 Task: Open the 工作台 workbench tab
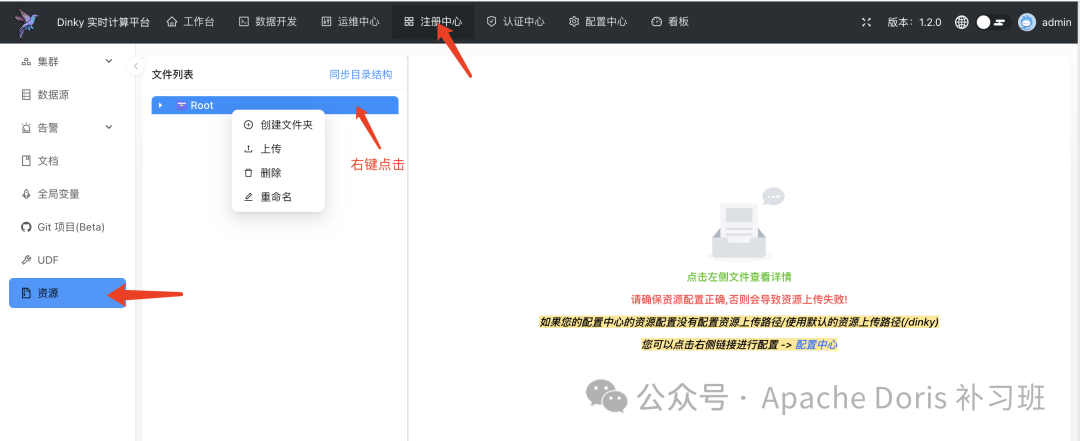pos(190,21)
